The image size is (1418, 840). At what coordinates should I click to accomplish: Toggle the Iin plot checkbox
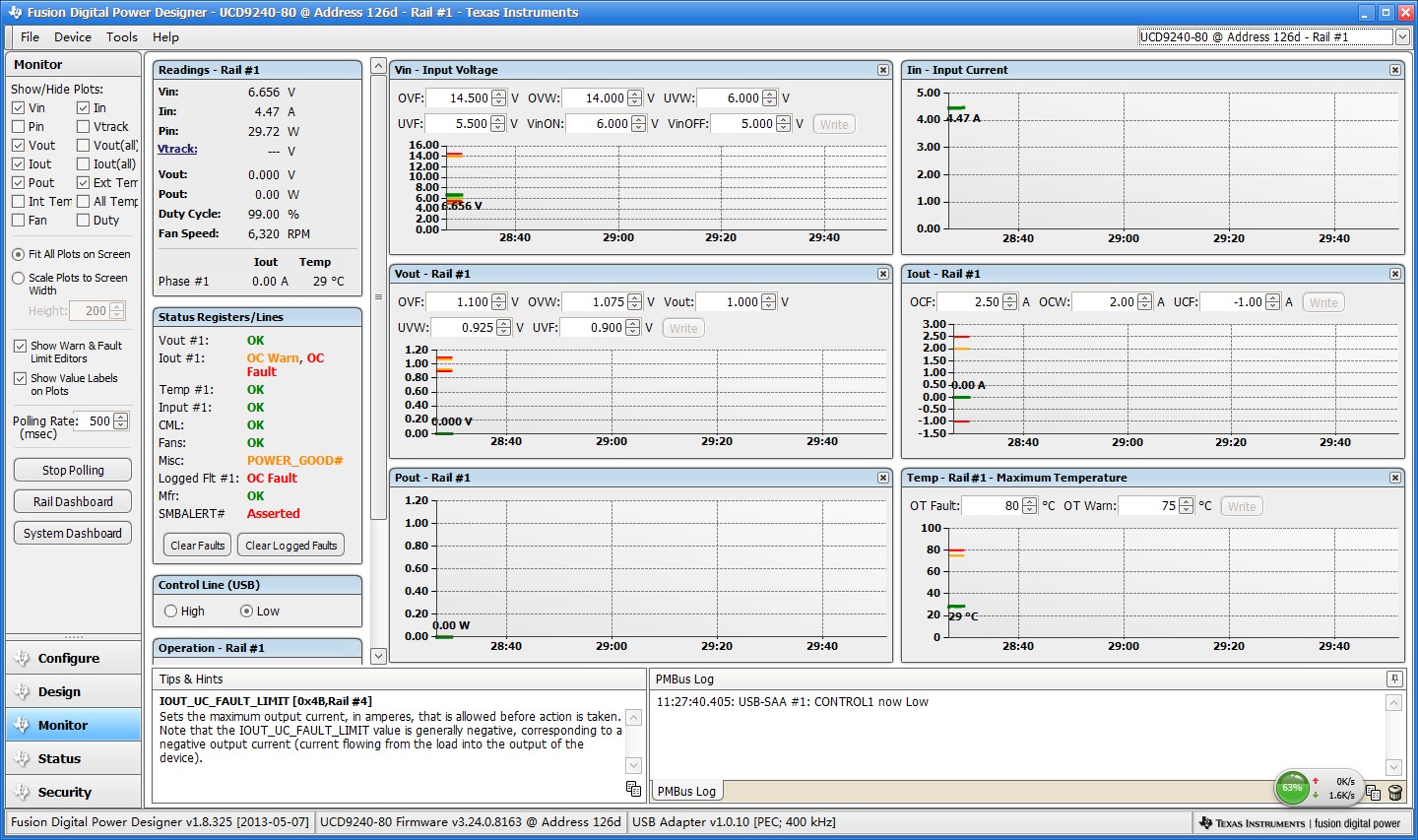tap(84, 108)
